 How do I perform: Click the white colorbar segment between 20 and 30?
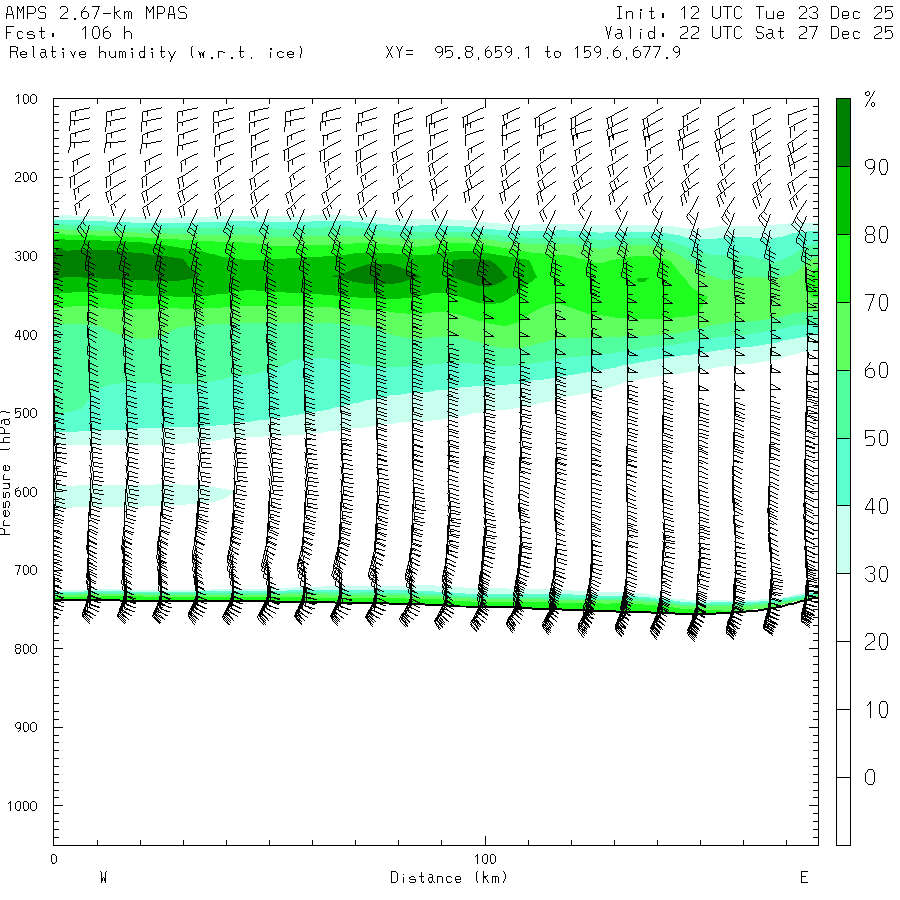click(843, 607)
